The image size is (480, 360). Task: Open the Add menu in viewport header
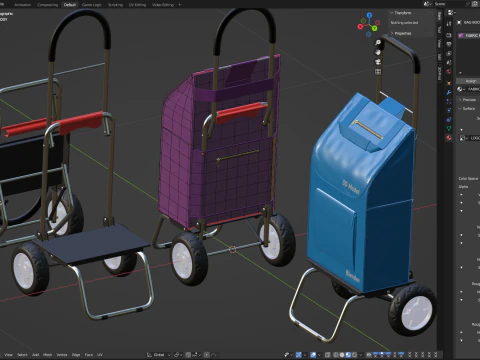click(x=35, y=355)
